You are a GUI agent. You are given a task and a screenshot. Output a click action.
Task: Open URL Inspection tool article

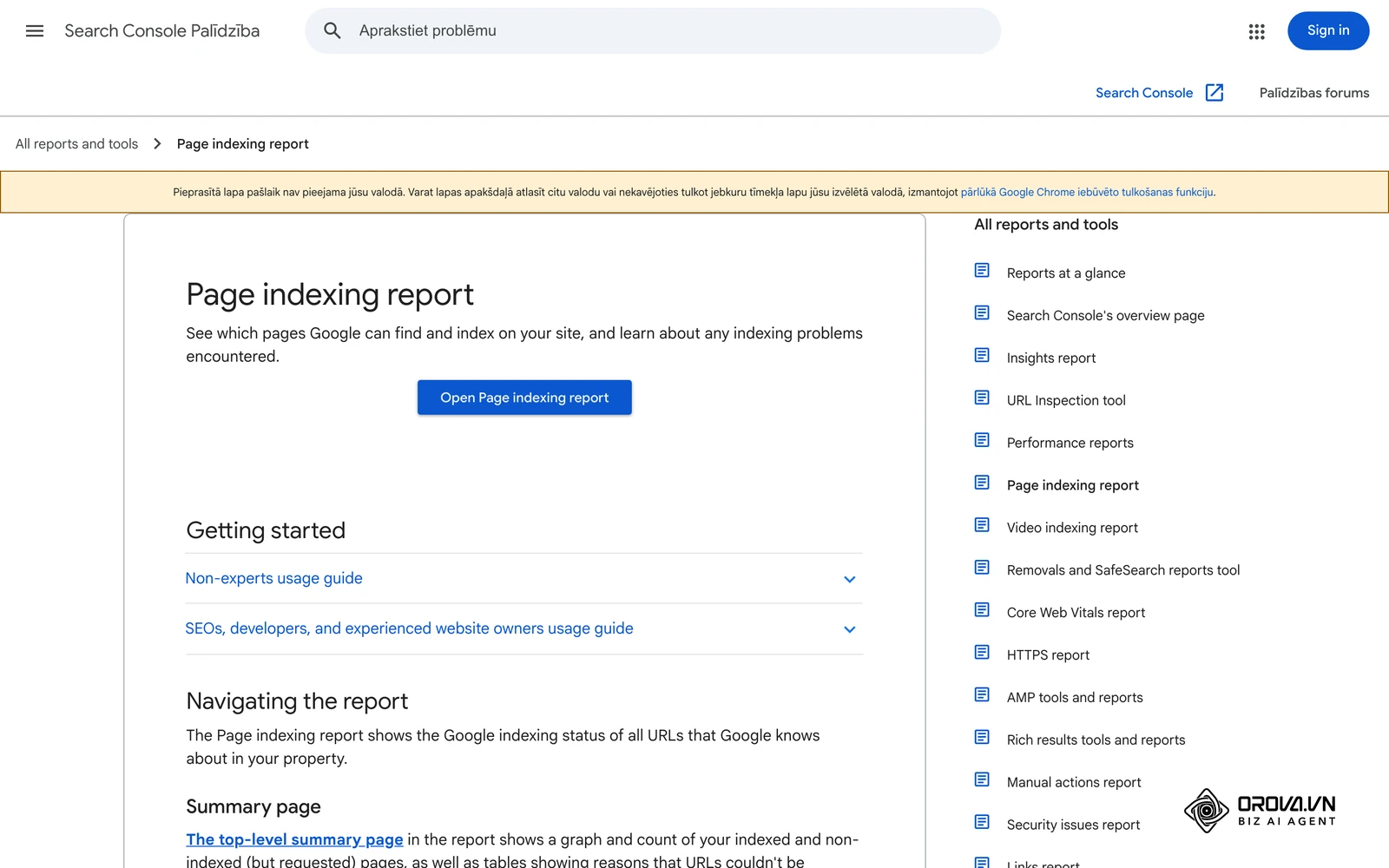(x=1066, y=401)
